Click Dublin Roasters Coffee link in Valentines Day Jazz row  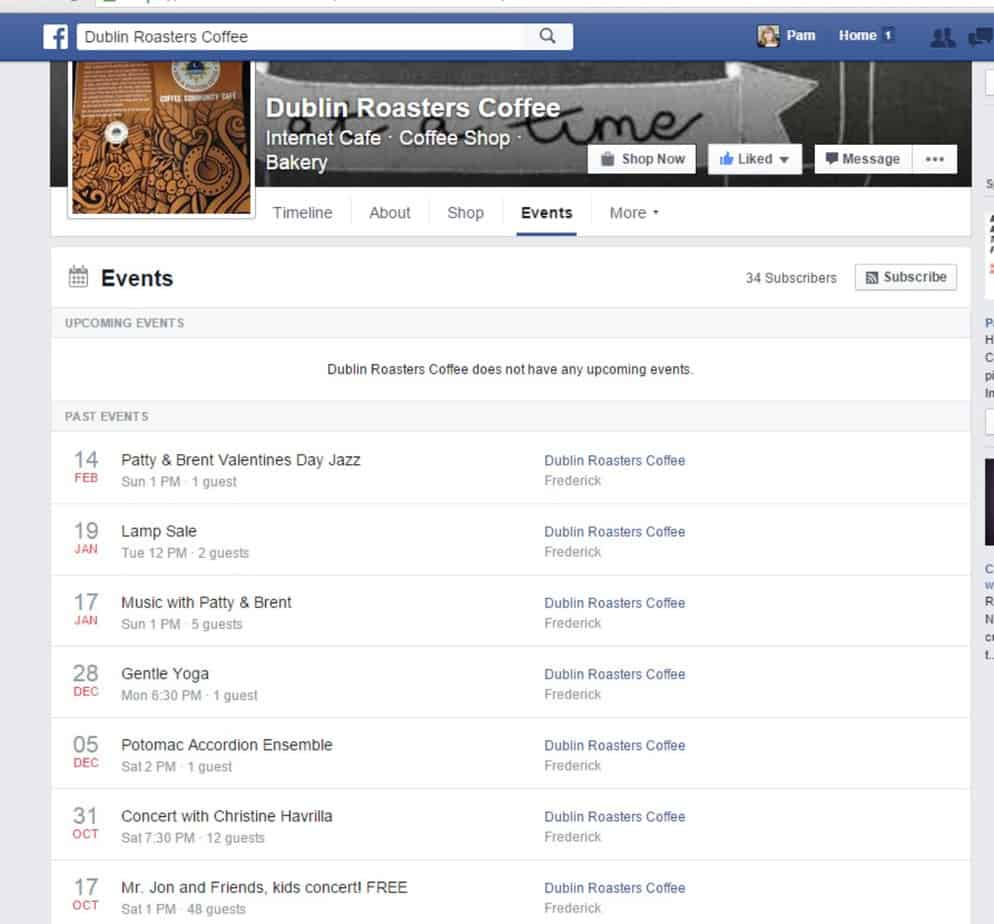pos(614,461)
